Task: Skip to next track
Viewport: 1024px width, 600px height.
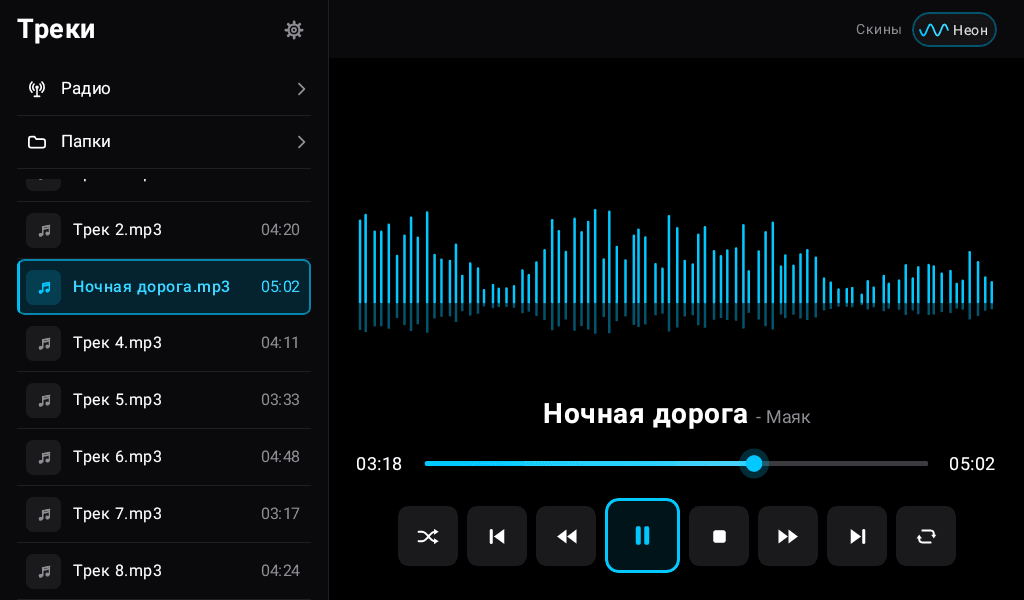Action: click(x=857, y=536)
